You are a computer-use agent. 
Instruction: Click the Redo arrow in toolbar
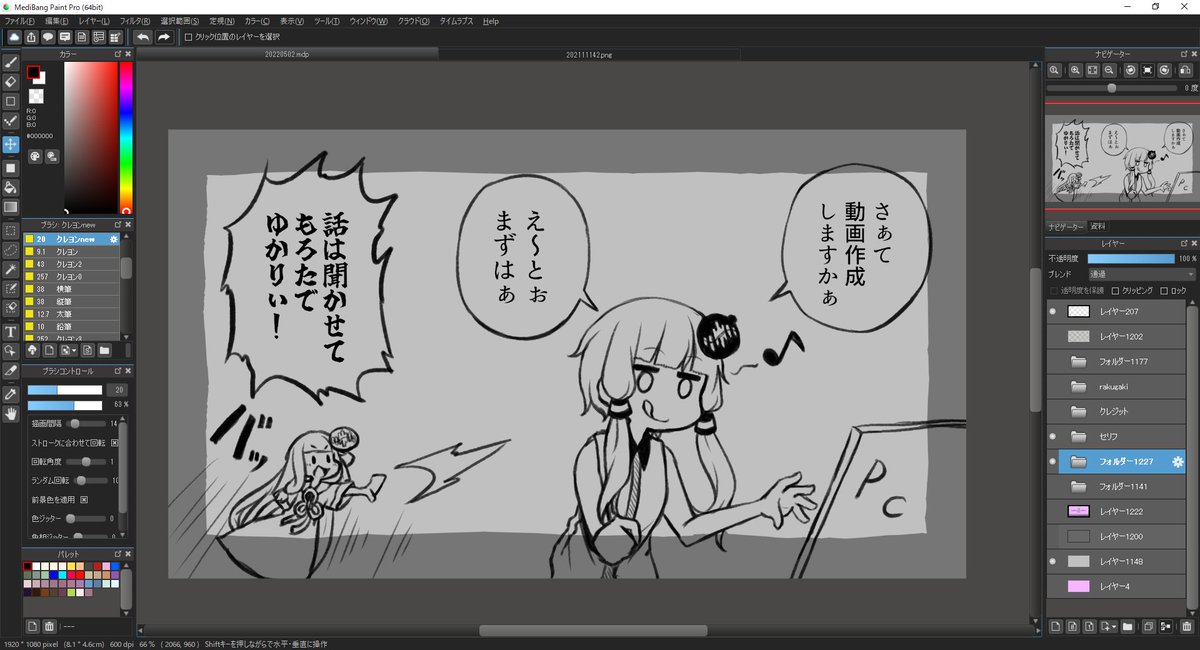[x=164, y=37]
